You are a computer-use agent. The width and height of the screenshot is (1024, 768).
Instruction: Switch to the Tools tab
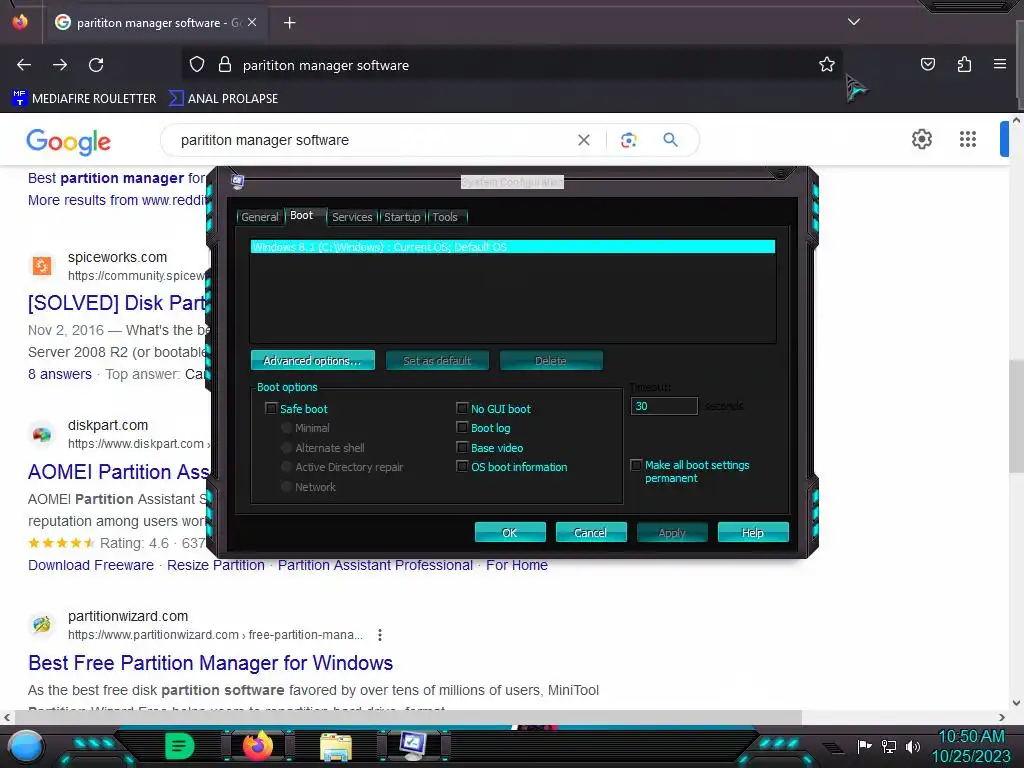click(x=445, y=217)
